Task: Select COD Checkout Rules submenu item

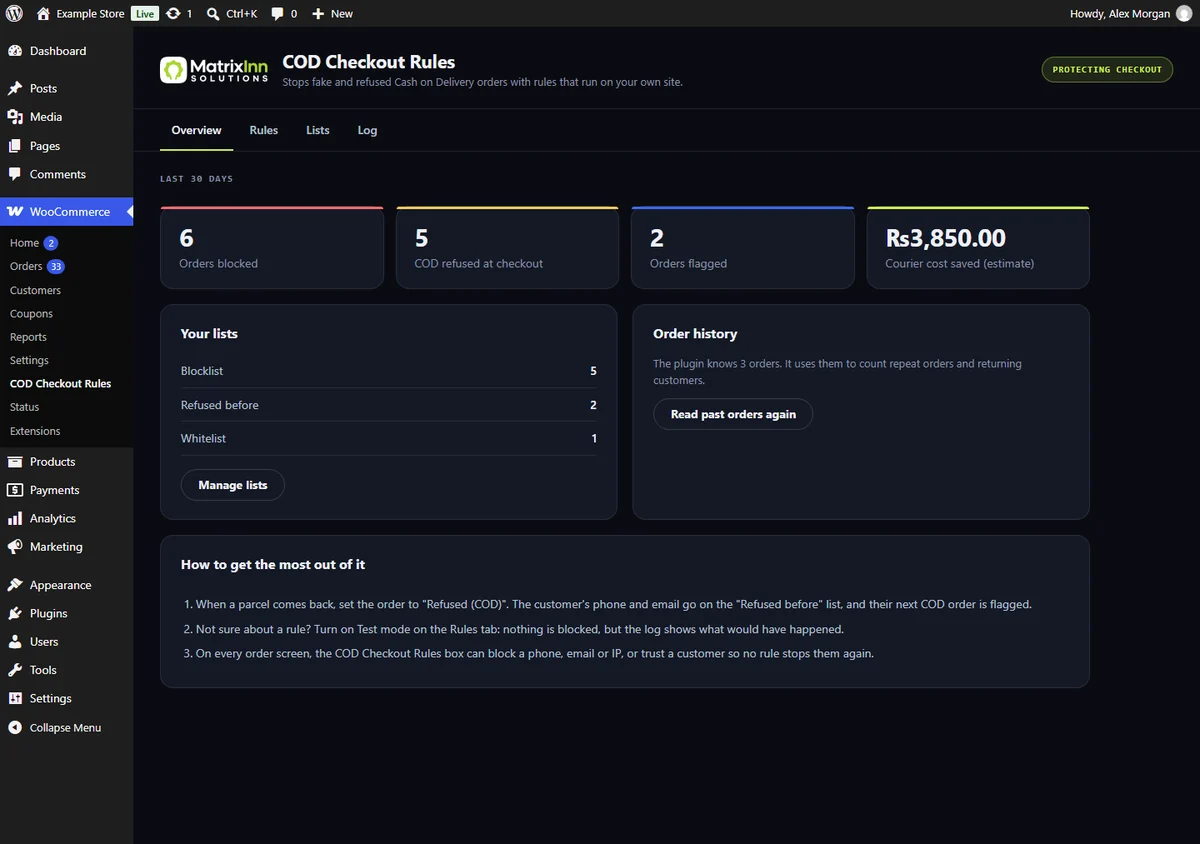Action: (60, 384)
